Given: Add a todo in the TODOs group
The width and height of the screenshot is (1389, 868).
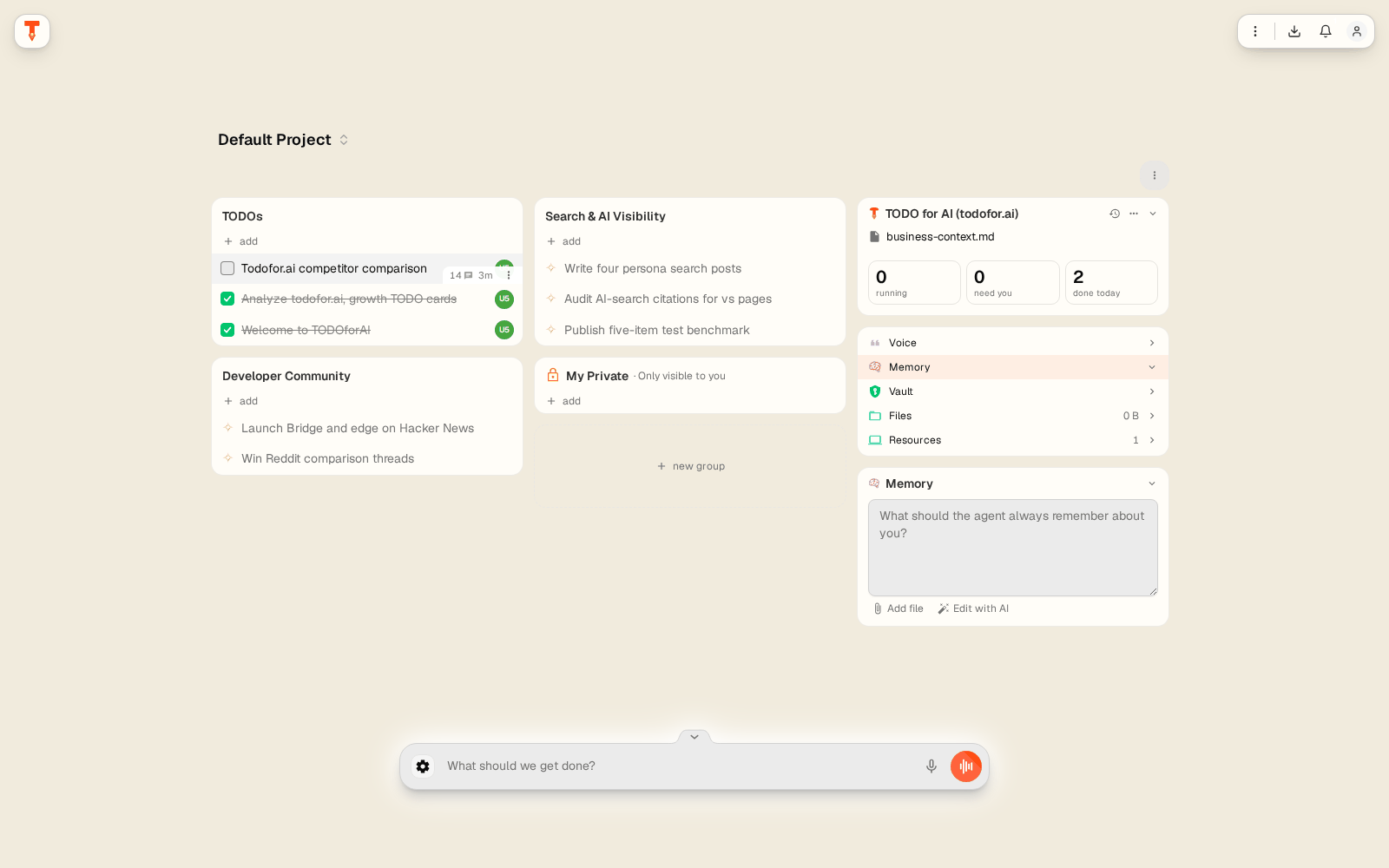Looking at the screenshot, I should point(241,241).
